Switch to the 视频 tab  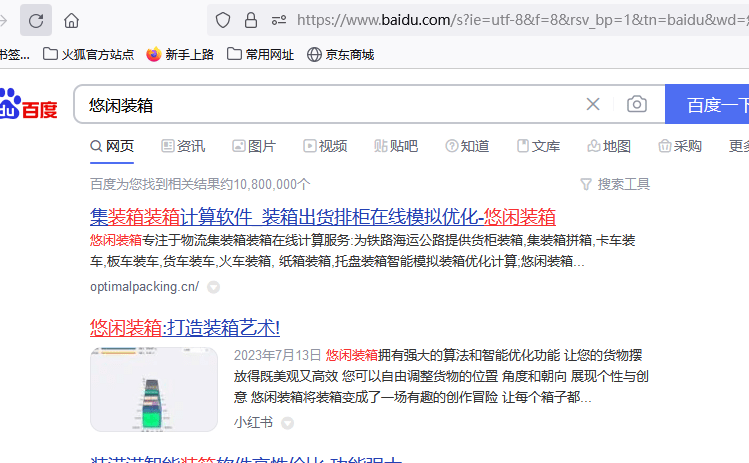coord(325,146)
